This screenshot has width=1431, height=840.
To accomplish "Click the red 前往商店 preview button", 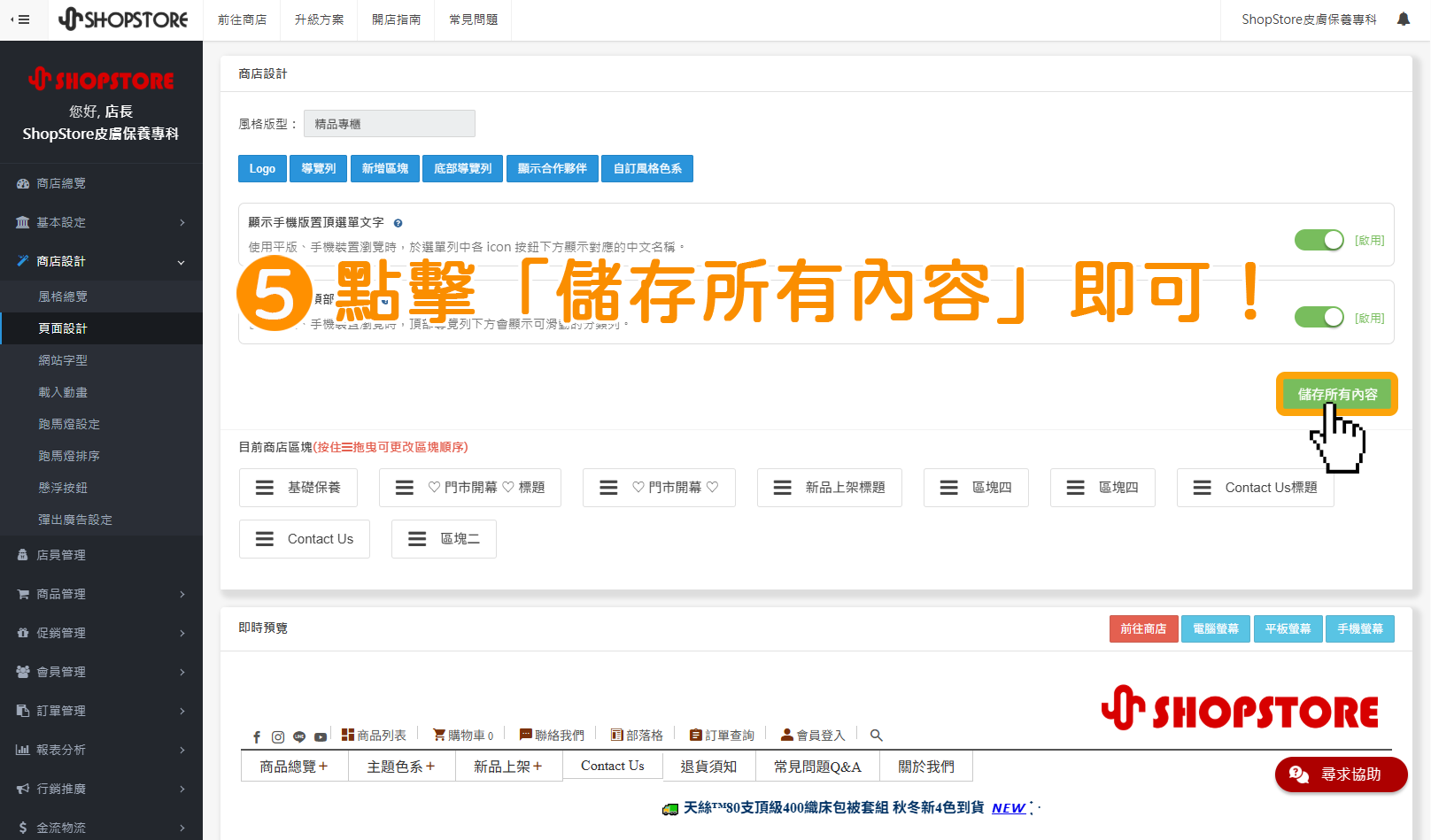I will [x=1143, y=628].
